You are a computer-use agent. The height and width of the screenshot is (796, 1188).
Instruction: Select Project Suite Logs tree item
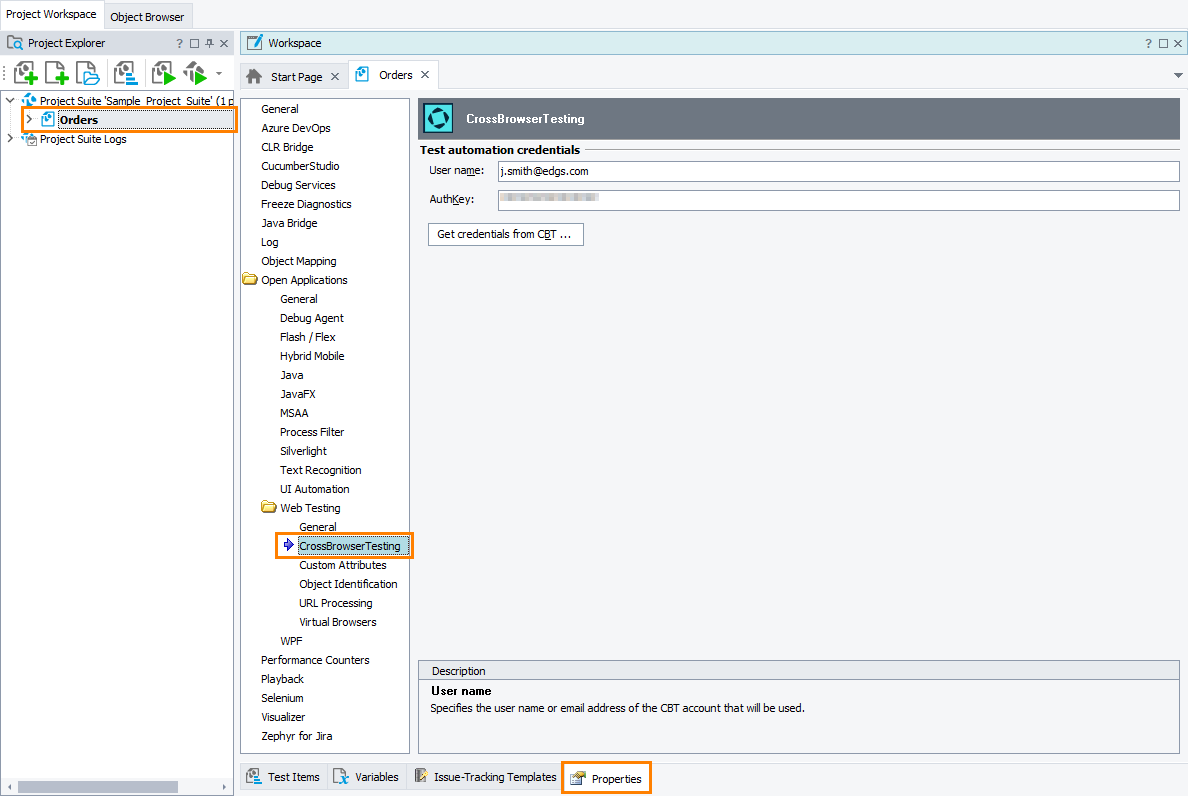click(x=83, y=139)
